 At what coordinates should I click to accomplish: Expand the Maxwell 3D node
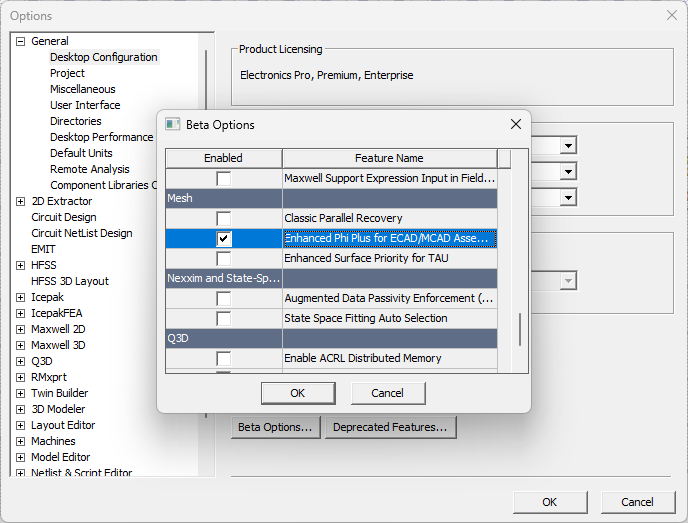coord(20,345)
